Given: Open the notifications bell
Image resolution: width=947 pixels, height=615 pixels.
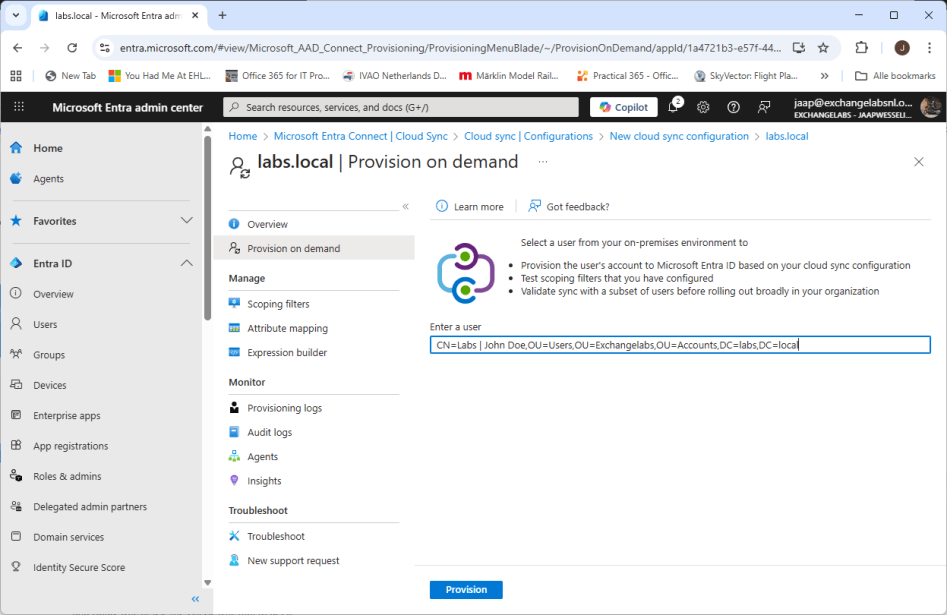Looking at the screenshot, I should coord(671,106).
